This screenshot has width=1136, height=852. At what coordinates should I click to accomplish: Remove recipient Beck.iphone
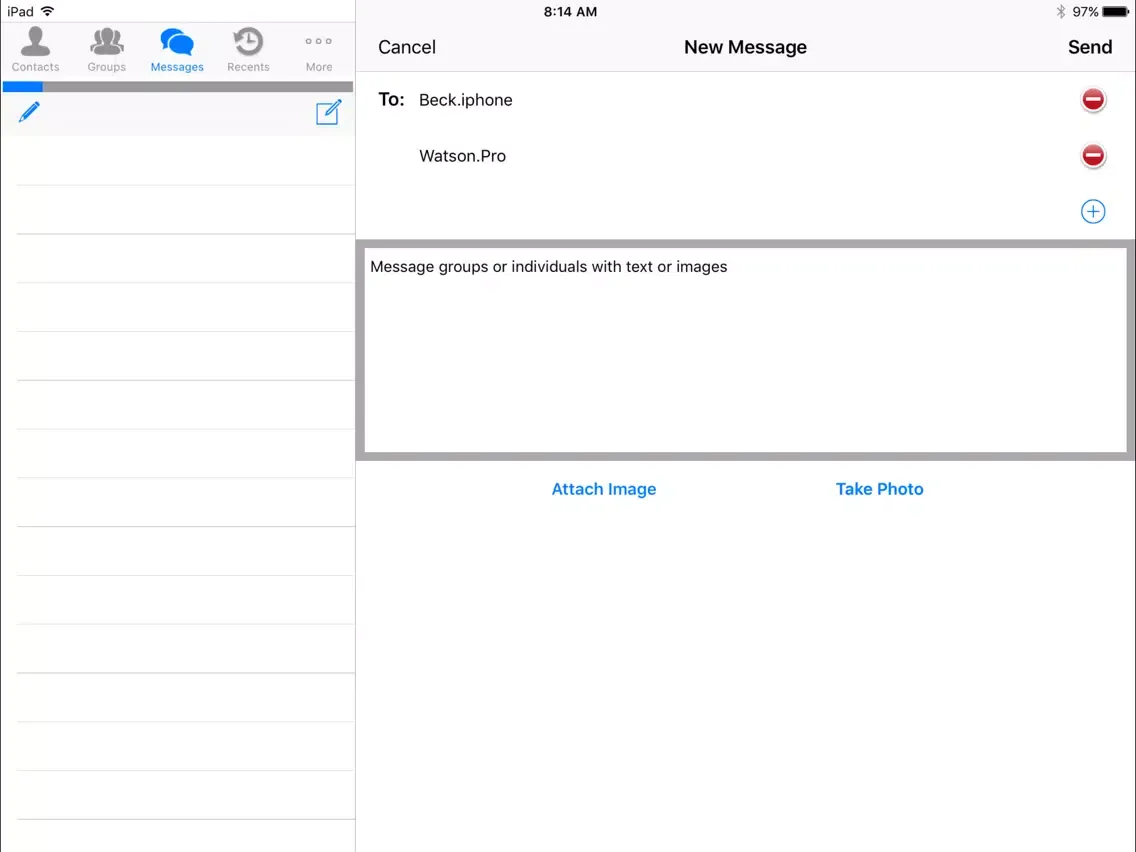point(1093,99)
